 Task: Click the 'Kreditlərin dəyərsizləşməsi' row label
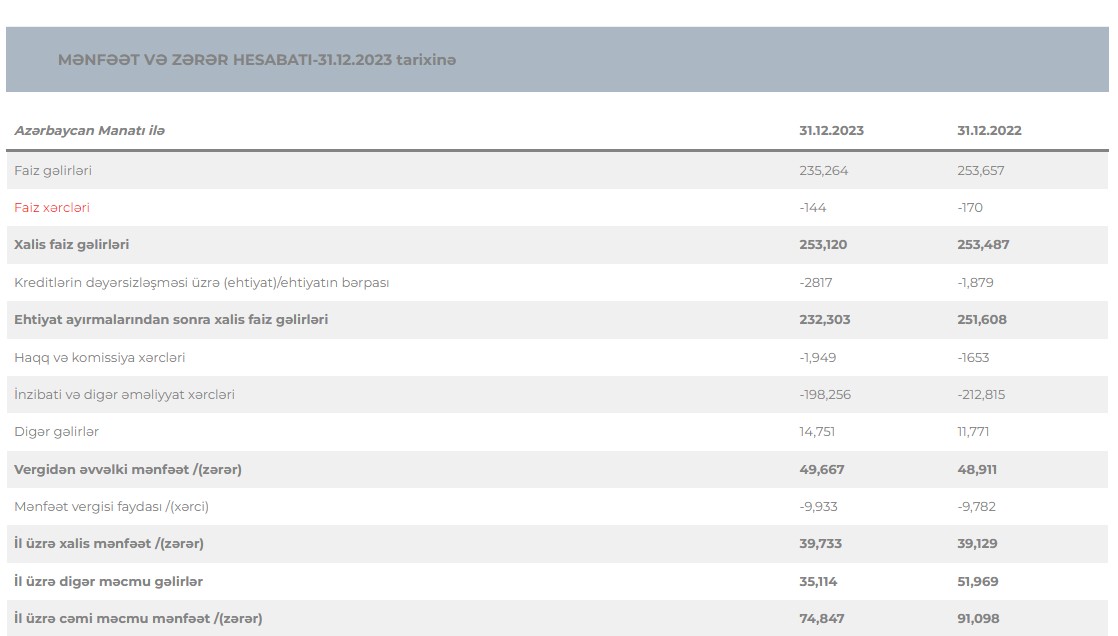tap(201, 283)
